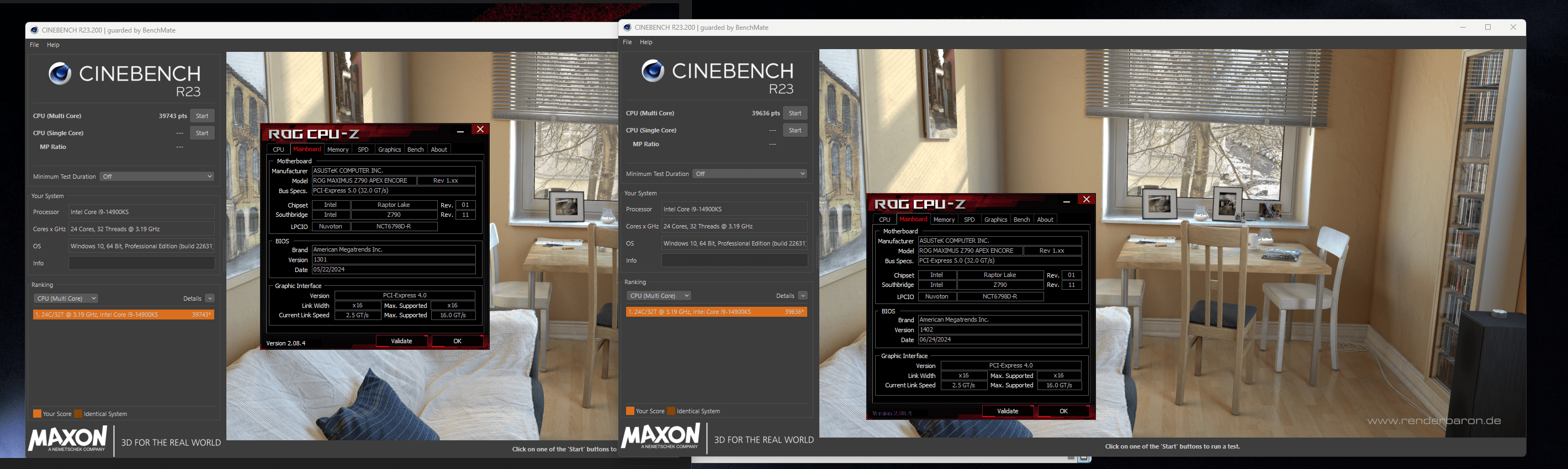
Task: Click PCI-Express 4.0 version in right CPU-Z
Action: [1011, 366]
